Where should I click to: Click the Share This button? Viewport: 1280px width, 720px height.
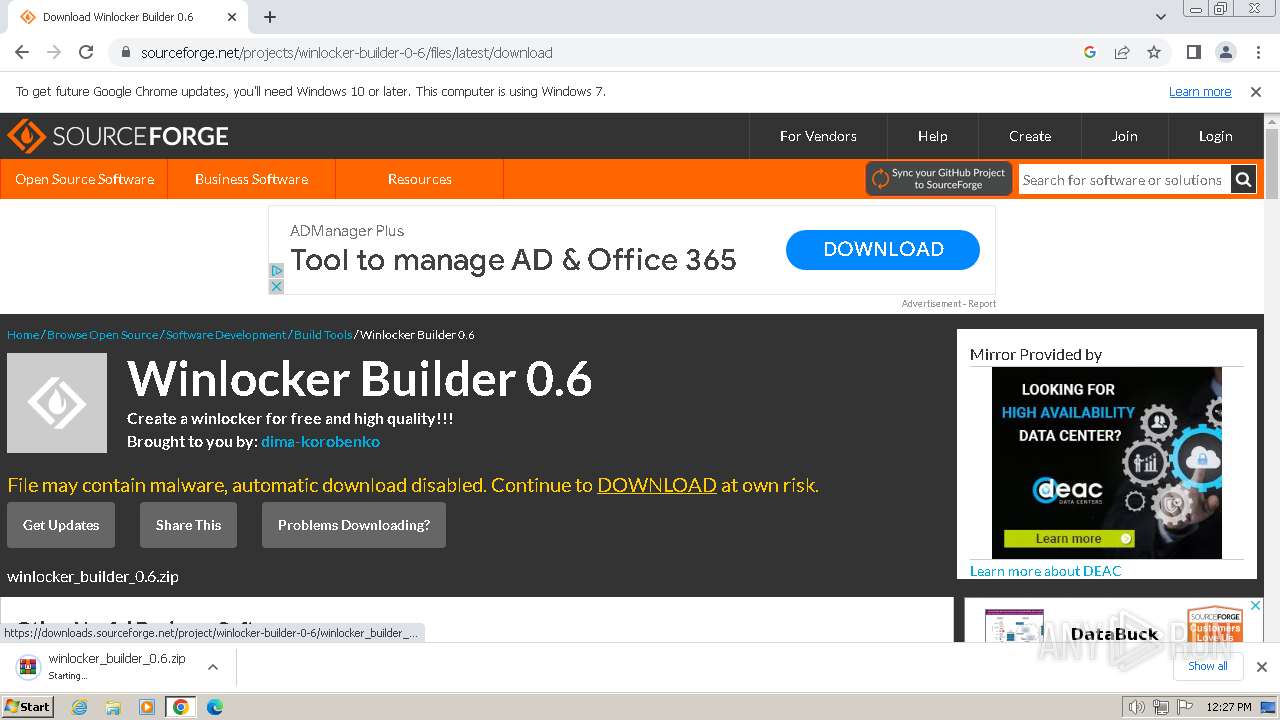(188, 525)
